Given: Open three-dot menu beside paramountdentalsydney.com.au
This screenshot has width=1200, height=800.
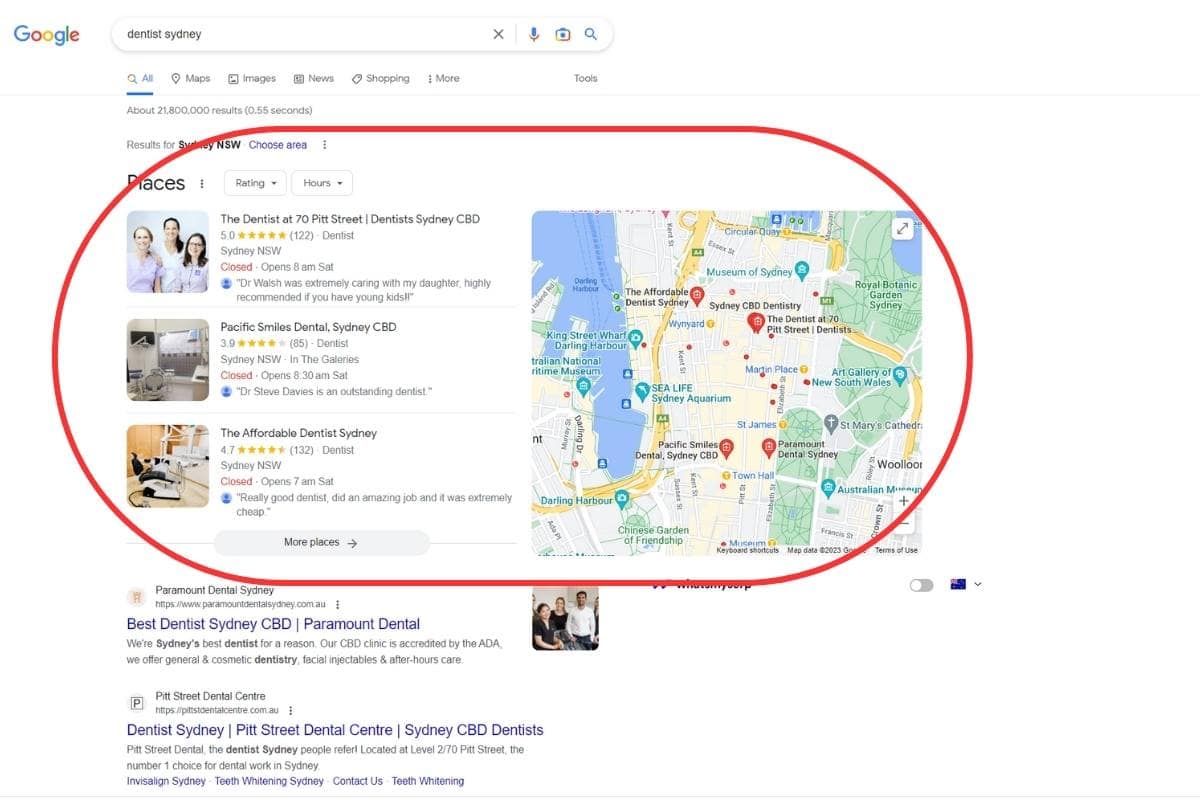Looking at the screenshot, I should point(338,604).
